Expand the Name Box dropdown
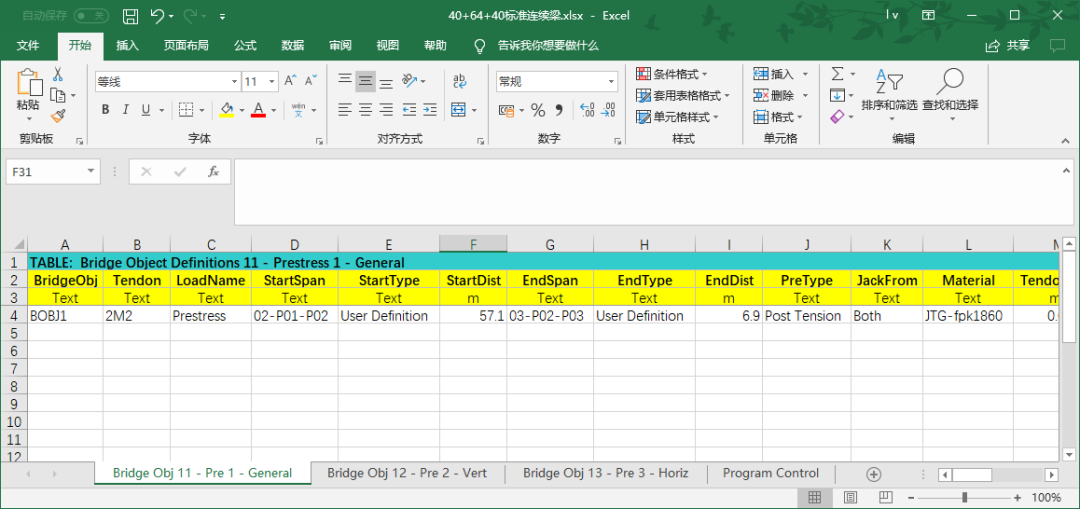1080x509 pixels. click(x=91, y=172)
